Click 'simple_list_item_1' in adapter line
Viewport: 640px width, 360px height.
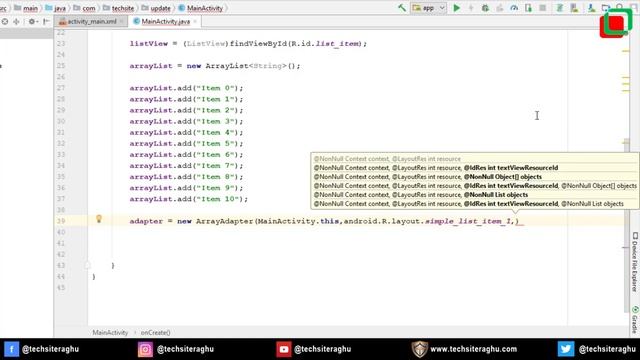pos(468,221)
